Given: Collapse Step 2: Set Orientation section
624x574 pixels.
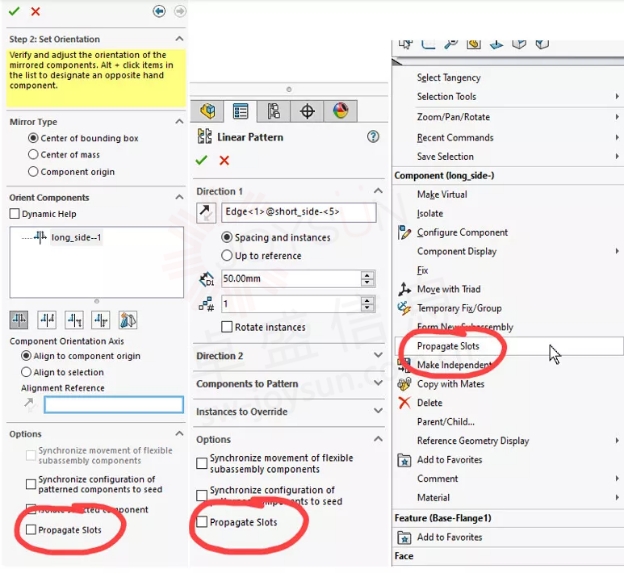Looking at the screenshot, I should pos(179,39).
